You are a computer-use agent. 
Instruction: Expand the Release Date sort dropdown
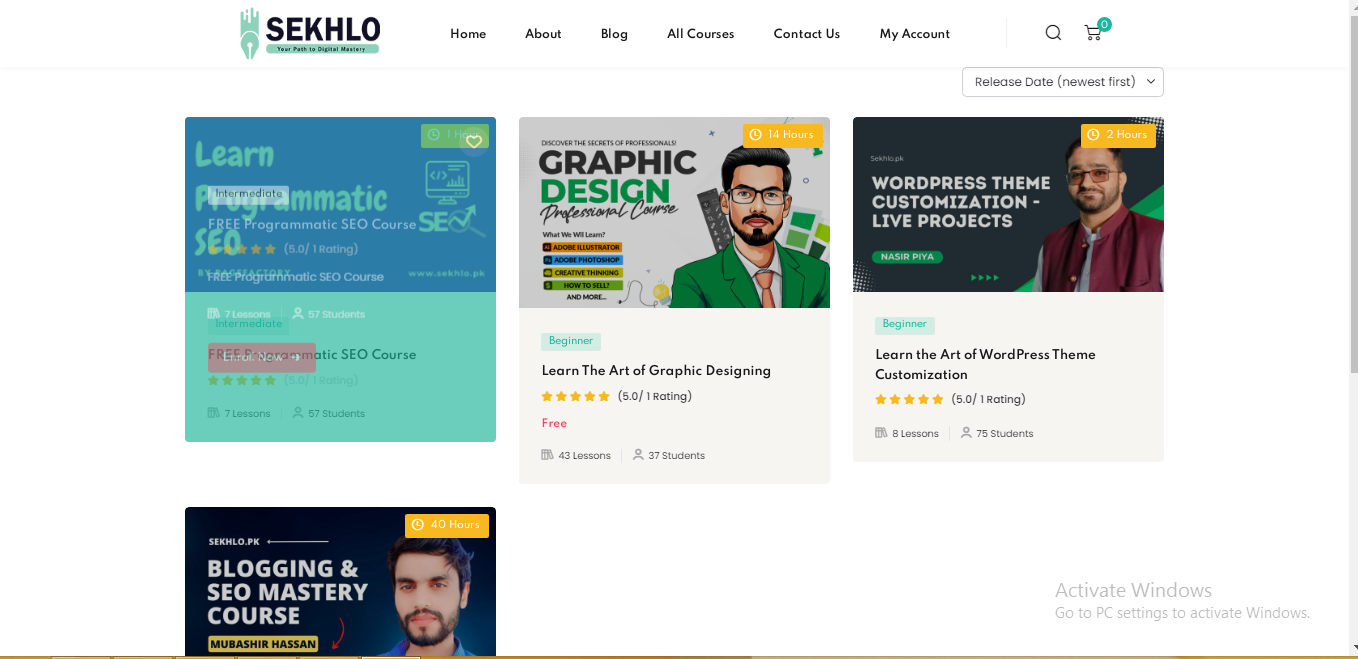(1062, 82)
